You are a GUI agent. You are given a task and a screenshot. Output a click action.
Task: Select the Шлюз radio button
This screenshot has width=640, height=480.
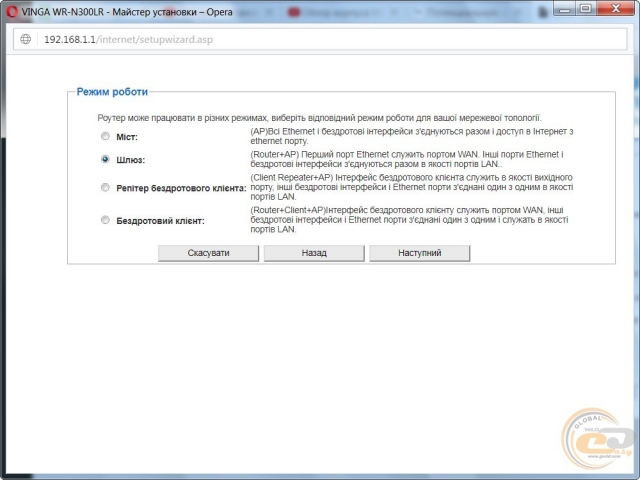click(x=105, y=159)
